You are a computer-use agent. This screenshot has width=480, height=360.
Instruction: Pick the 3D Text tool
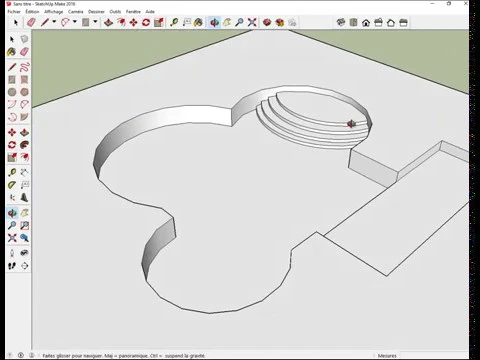(24, 197)
